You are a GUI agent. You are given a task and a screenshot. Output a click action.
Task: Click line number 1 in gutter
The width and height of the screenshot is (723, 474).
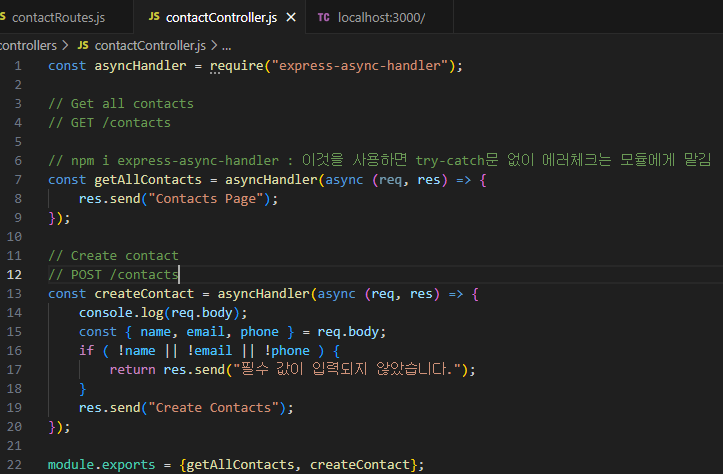(x=18, y=66)
